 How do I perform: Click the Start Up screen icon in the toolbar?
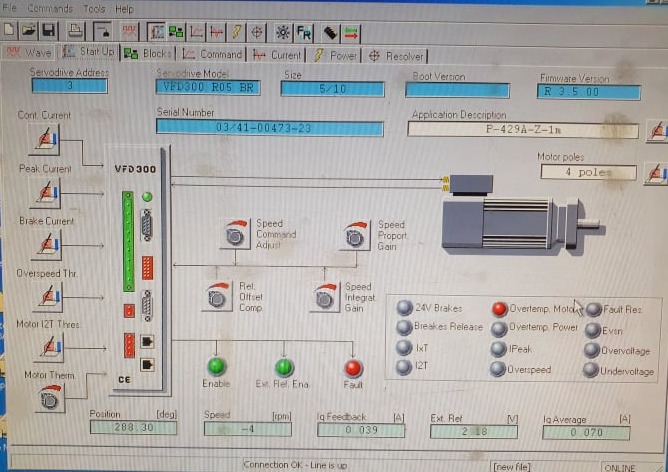pos(156,32)
